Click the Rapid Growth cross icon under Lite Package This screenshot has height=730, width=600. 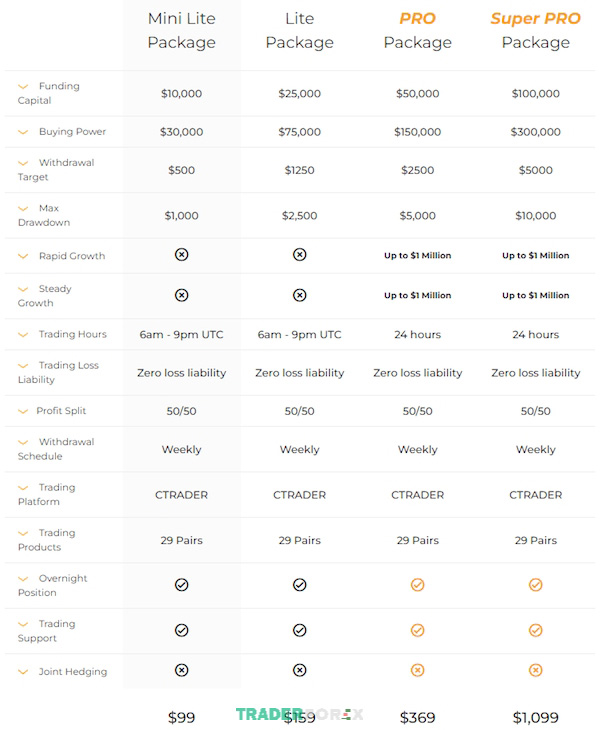(x=300, y=255)
